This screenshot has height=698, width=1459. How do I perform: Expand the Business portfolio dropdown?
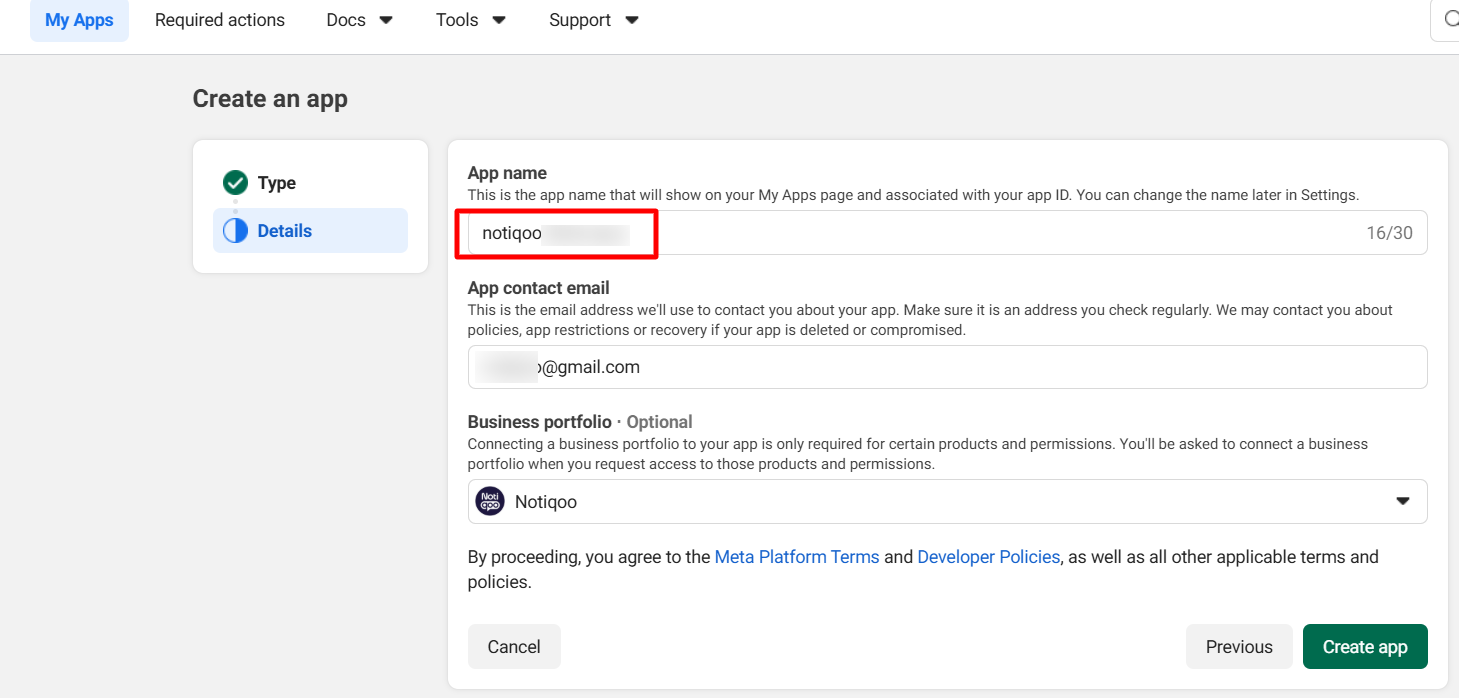click(x=1401, y=501)
